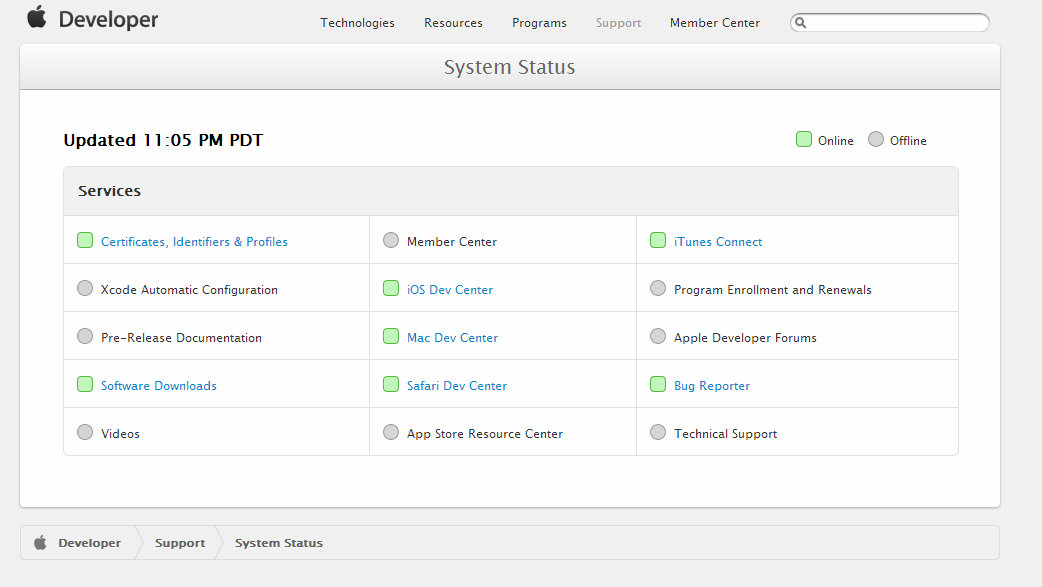Click the Videos service text
The height and width of the screenshot is (587, 1042).
(120, 433)
